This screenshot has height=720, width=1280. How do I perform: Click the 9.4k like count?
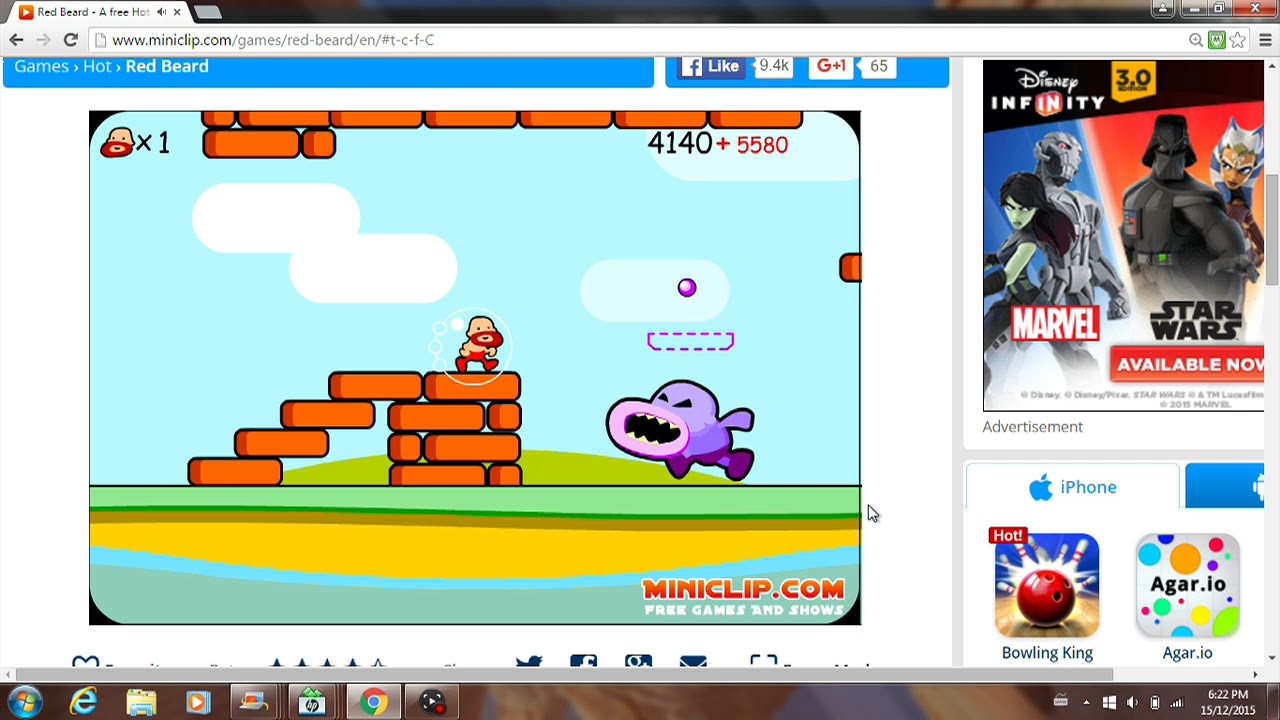click(x=773, y=66)
